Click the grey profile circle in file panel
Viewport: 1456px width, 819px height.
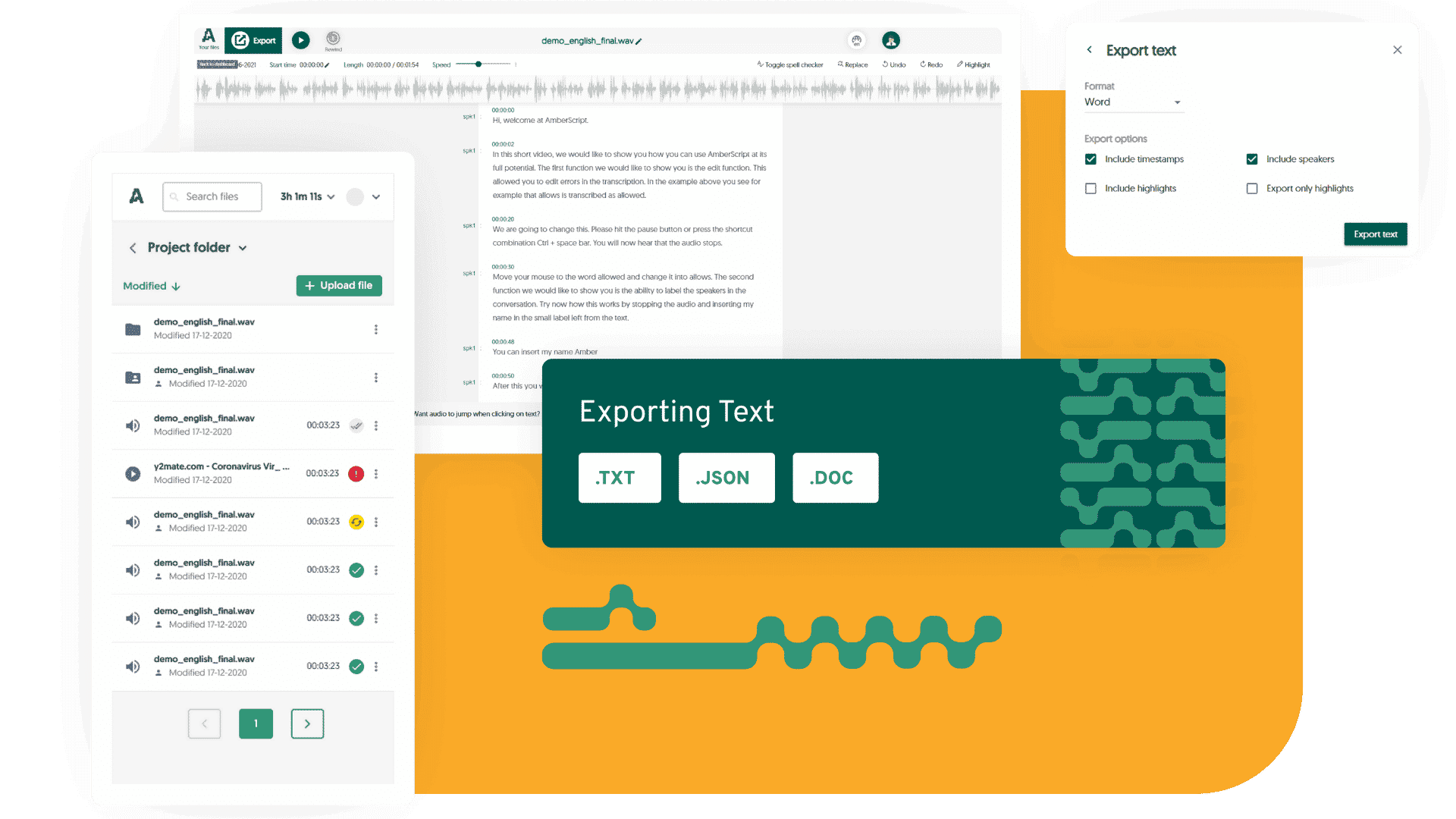pyautogui.click(x=355, y=196)
